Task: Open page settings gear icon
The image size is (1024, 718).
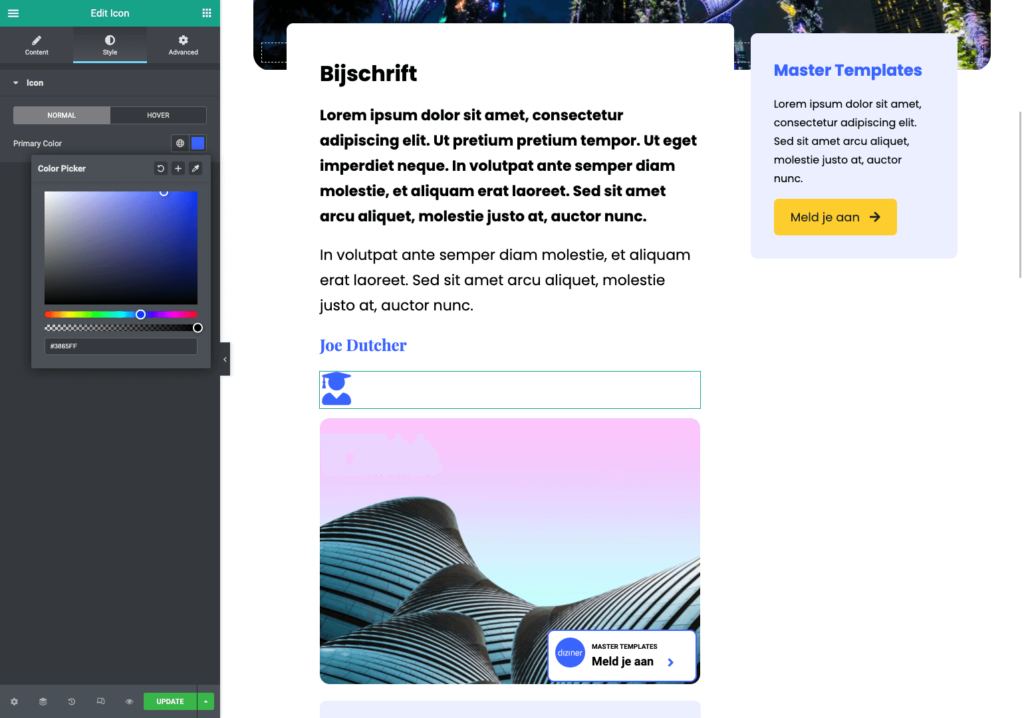Action: (x=14, y=701)
